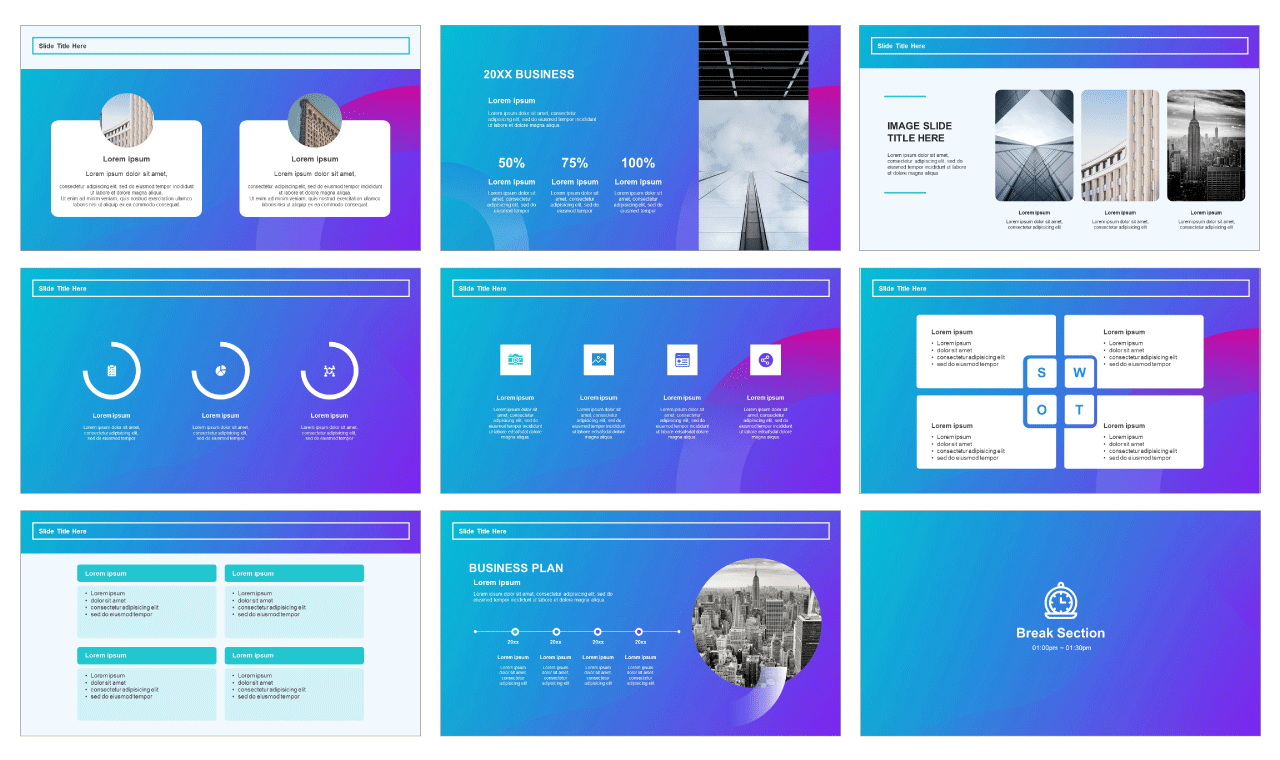
Task: Click the title box on the two-card slide
Action: [221, 46]
